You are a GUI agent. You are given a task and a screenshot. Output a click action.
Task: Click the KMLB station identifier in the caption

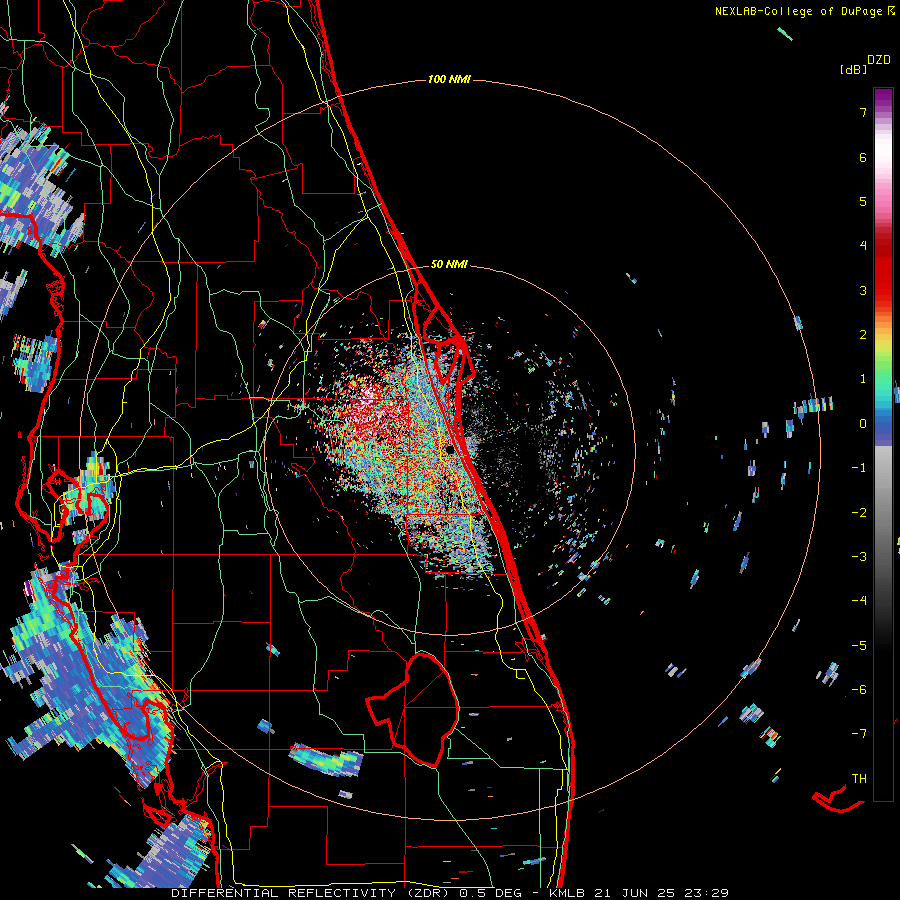coord(567,893)
